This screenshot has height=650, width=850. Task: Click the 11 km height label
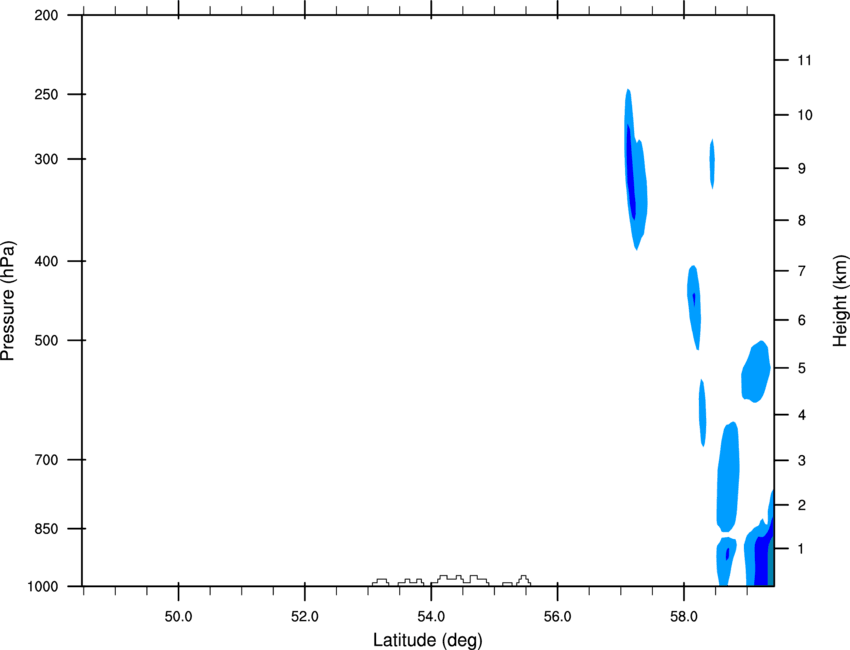pyautogui.click(x=805, y=60)
